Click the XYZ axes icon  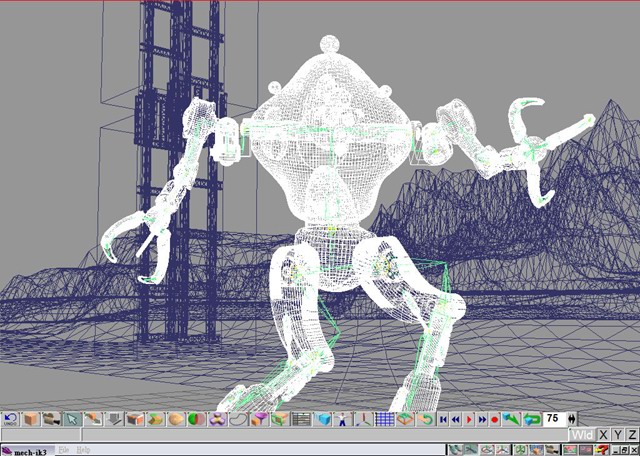click(363, 420)
